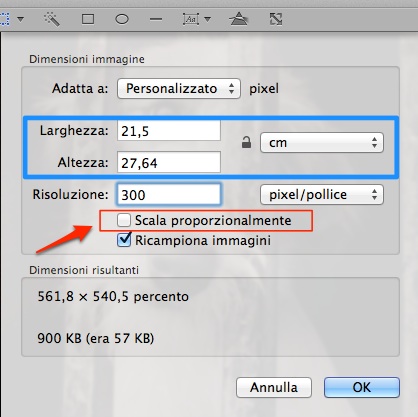Click the 'Dimensioni immagine' heading

pyautogui.click(x=87, y=59)
